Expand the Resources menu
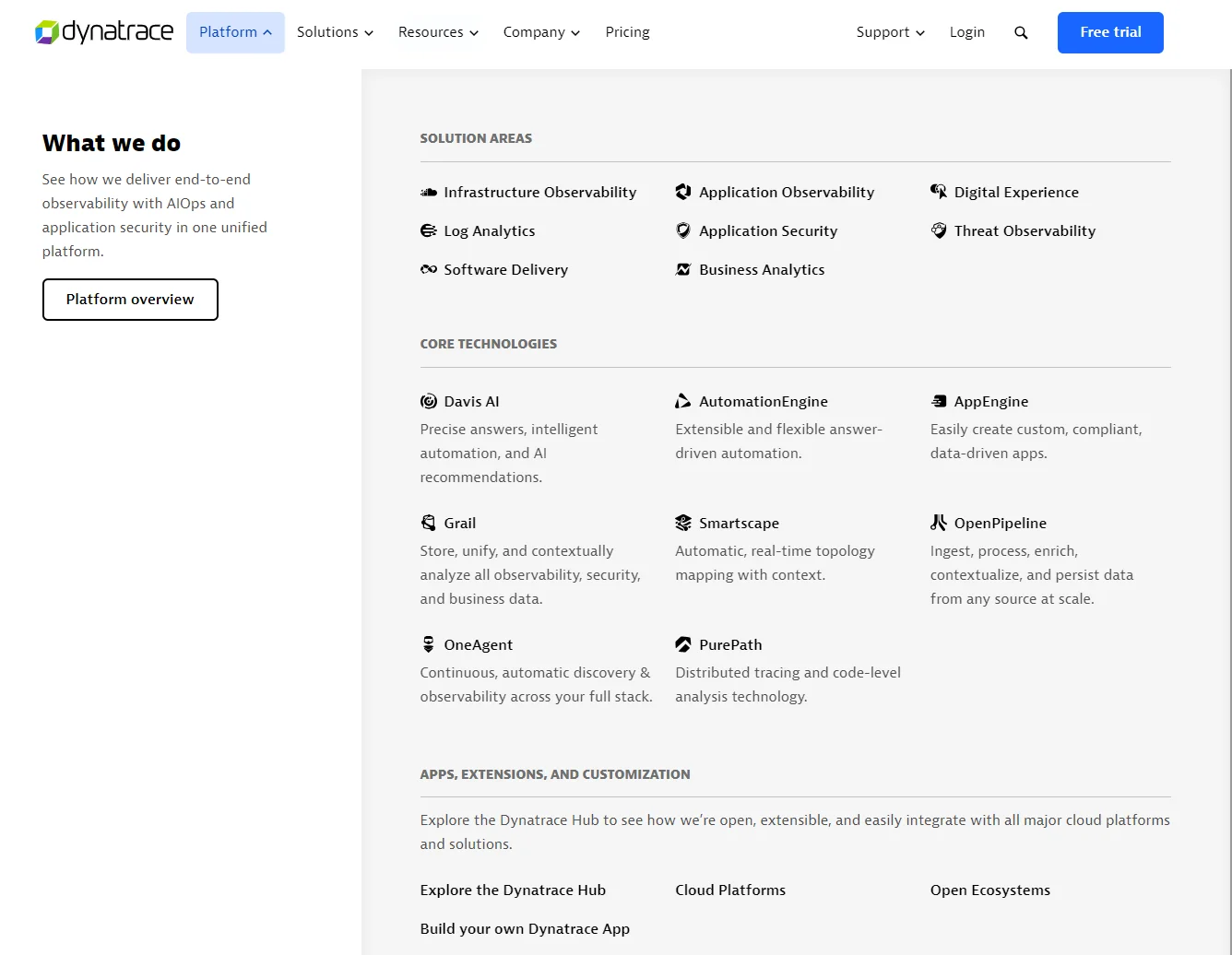Image resolution: width=1232 pixels, height=955 pixels. point(438,32)
